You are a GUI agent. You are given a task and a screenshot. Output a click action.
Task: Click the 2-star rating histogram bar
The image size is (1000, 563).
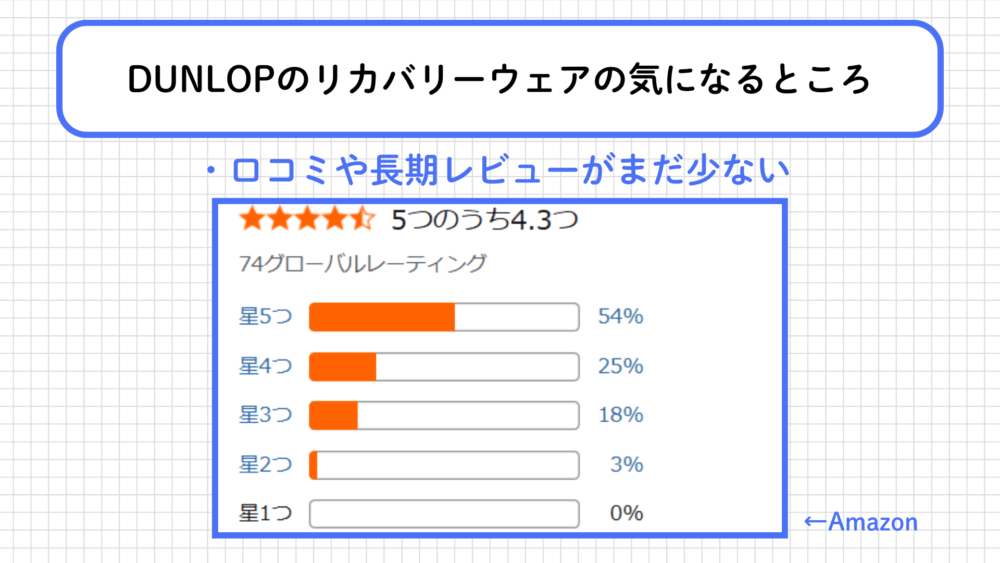point(444,465)
